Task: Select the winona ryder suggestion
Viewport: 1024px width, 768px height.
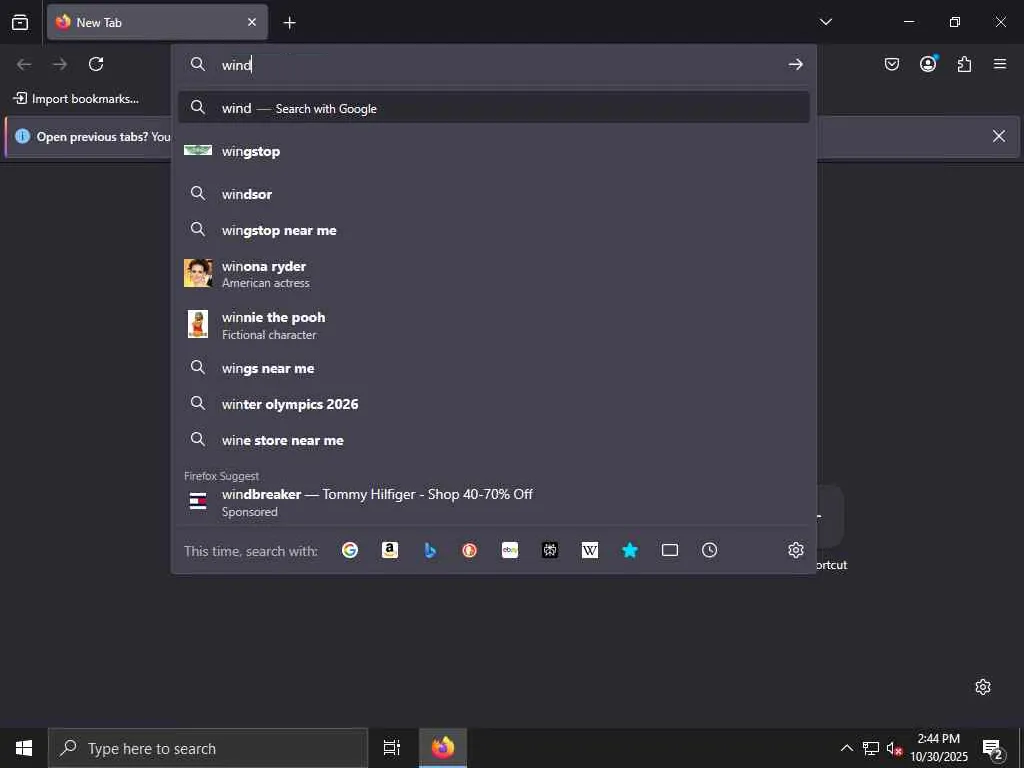Action: [x=494, y=274]
